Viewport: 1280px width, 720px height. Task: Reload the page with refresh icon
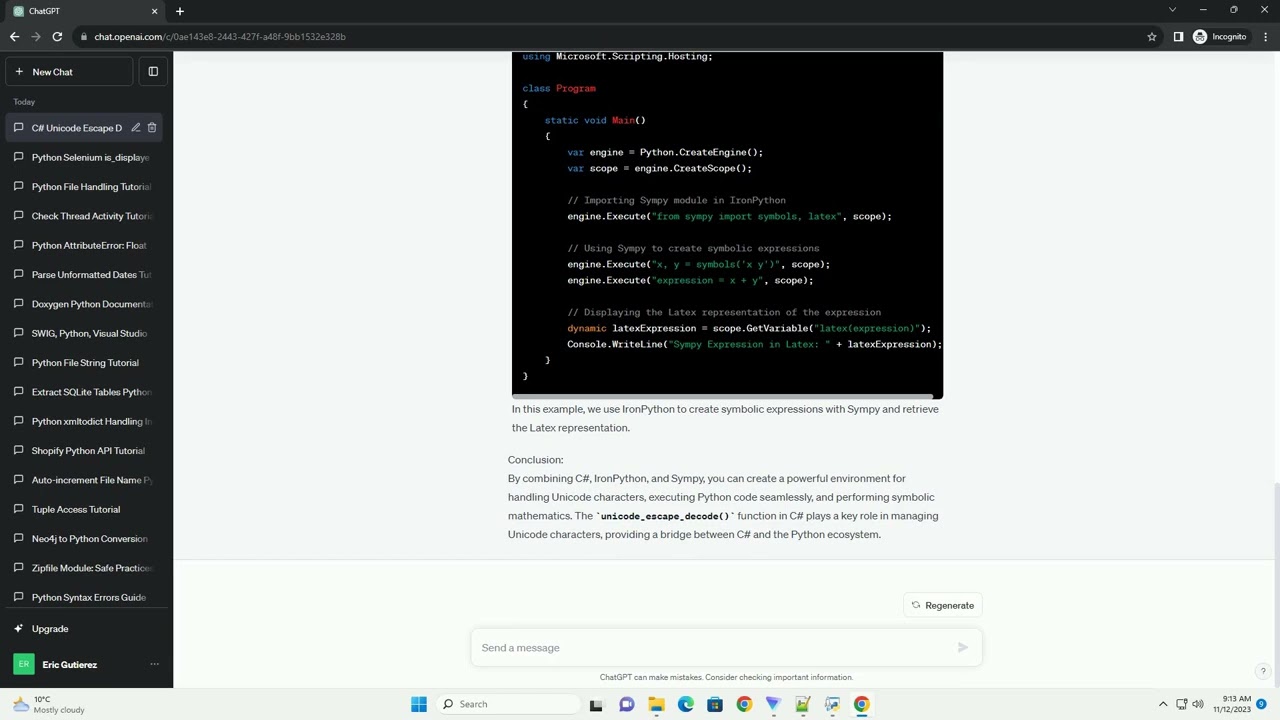57,37
